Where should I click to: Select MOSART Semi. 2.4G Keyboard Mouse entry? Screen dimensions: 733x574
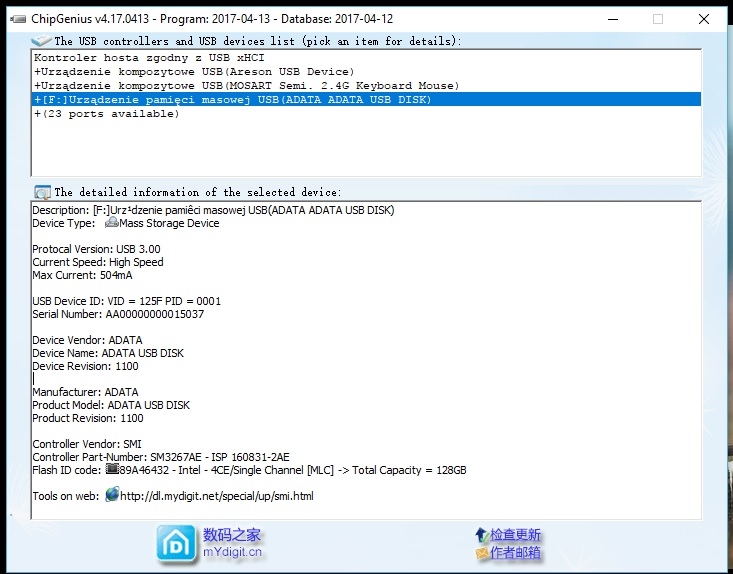pos(366,86)
